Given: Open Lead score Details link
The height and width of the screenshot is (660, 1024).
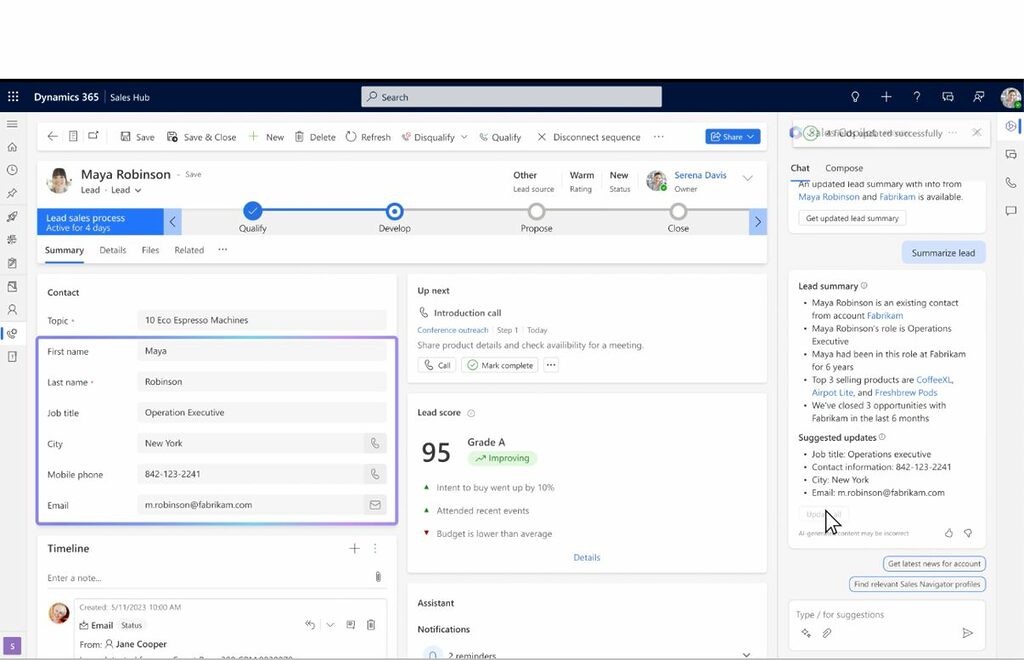Looking at the screenshot, I should [x=586, y=558].
